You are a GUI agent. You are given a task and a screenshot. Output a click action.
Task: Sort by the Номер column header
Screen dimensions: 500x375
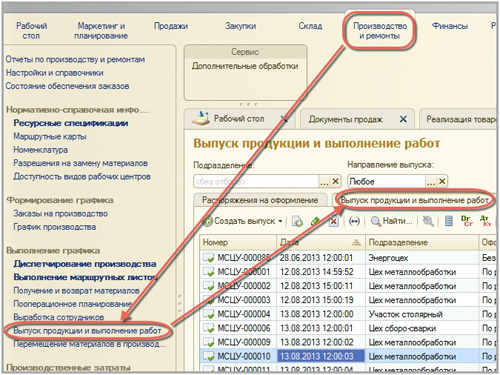pos(238,242)
